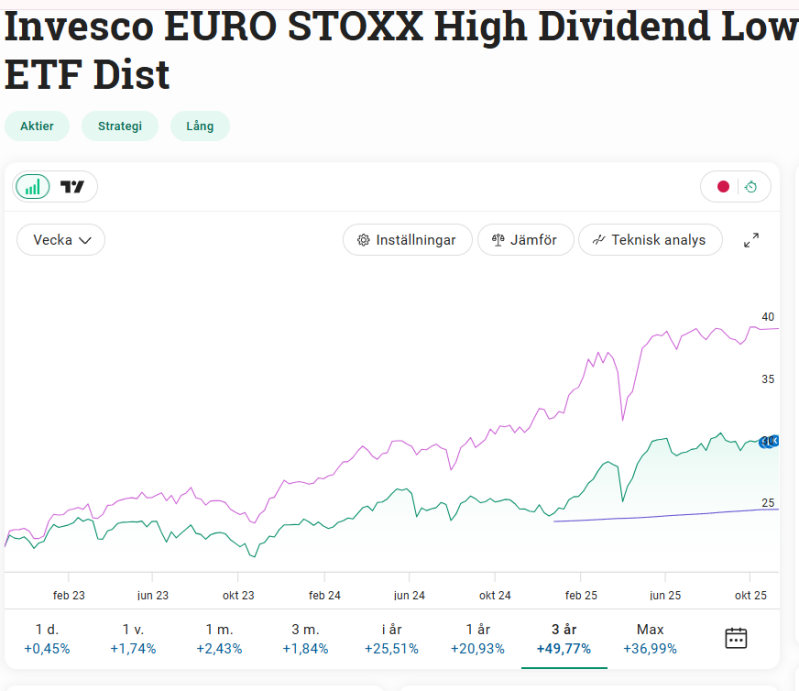The width and height of the screenshot is (799, 691).
Task: Click the Aktier tag
Action: point(37,126)
